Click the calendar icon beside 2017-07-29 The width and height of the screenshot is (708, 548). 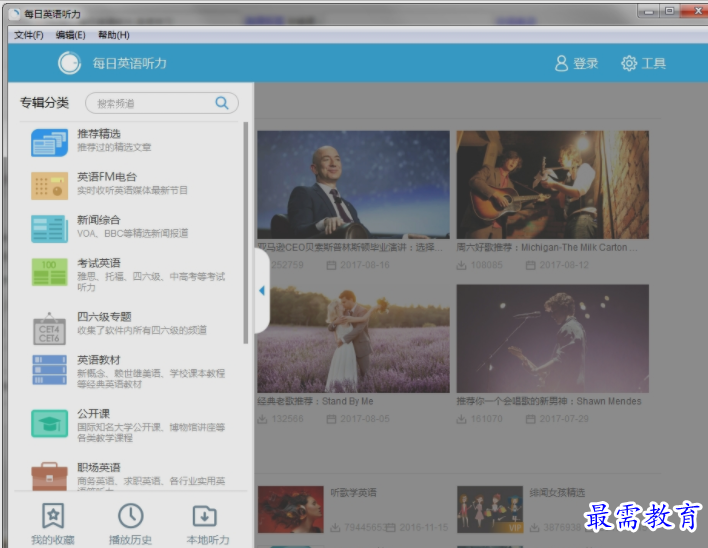tap(531, 419)
